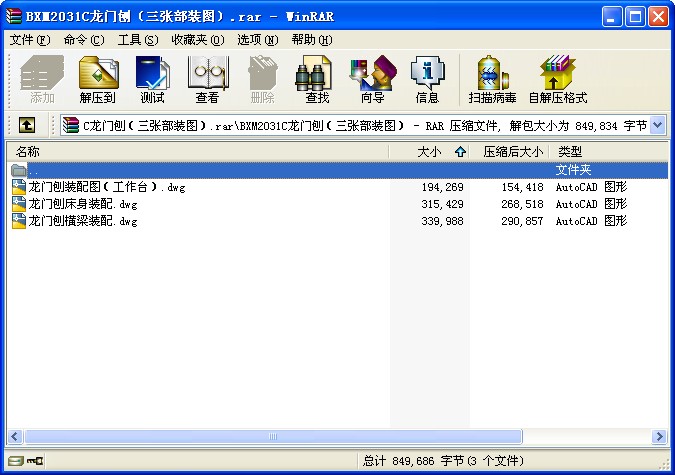The image size is (675, 475).
Task: Select file 龙门刨横梁装配.dwg
Action: pyautogui.click(x=83, y=221)
